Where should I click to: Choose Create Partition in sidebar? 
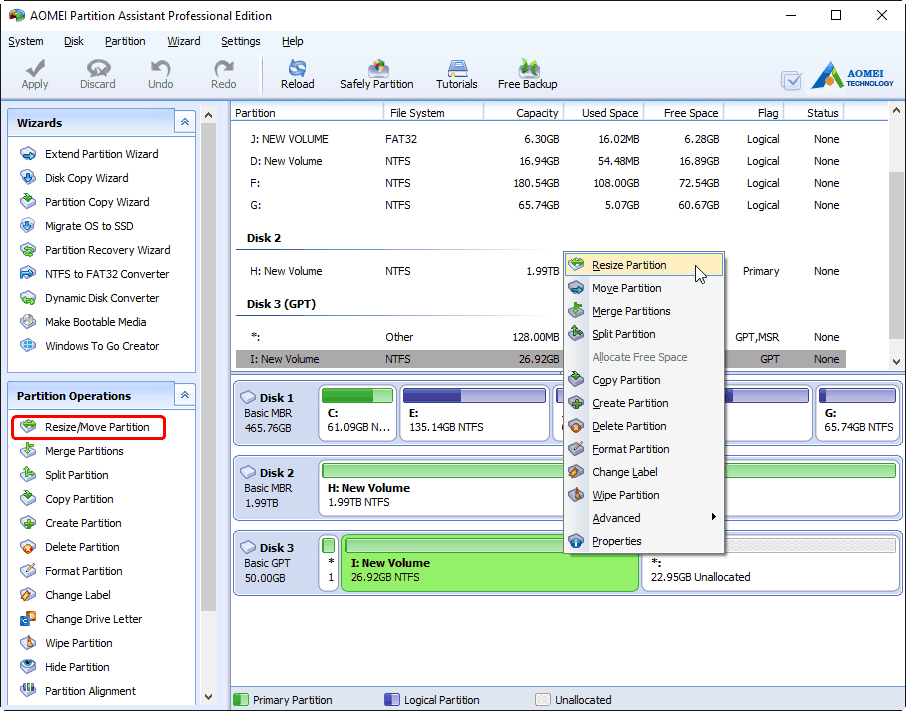[x=71, y=523]
